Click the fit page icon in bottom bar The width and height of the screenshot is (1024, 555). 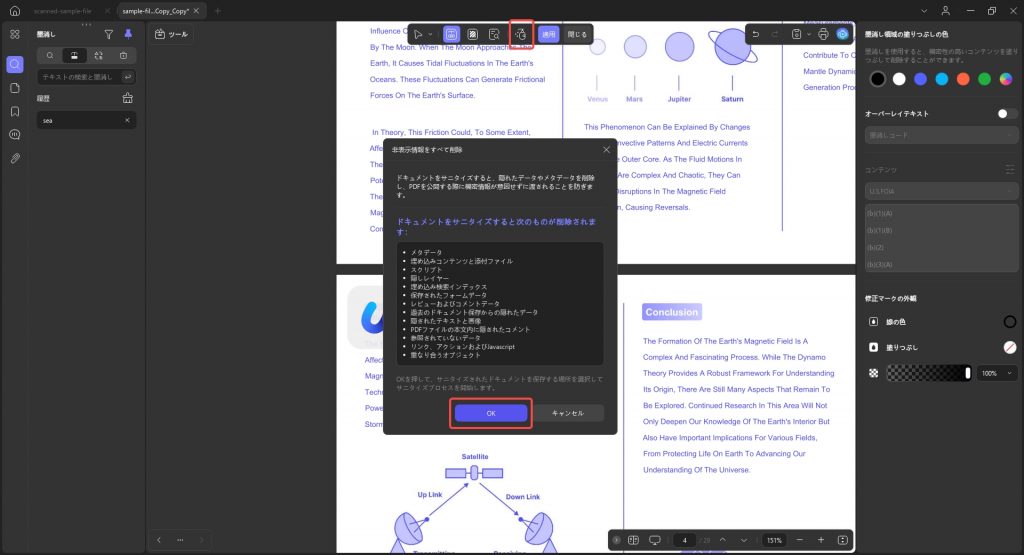(x=842, y=540)
